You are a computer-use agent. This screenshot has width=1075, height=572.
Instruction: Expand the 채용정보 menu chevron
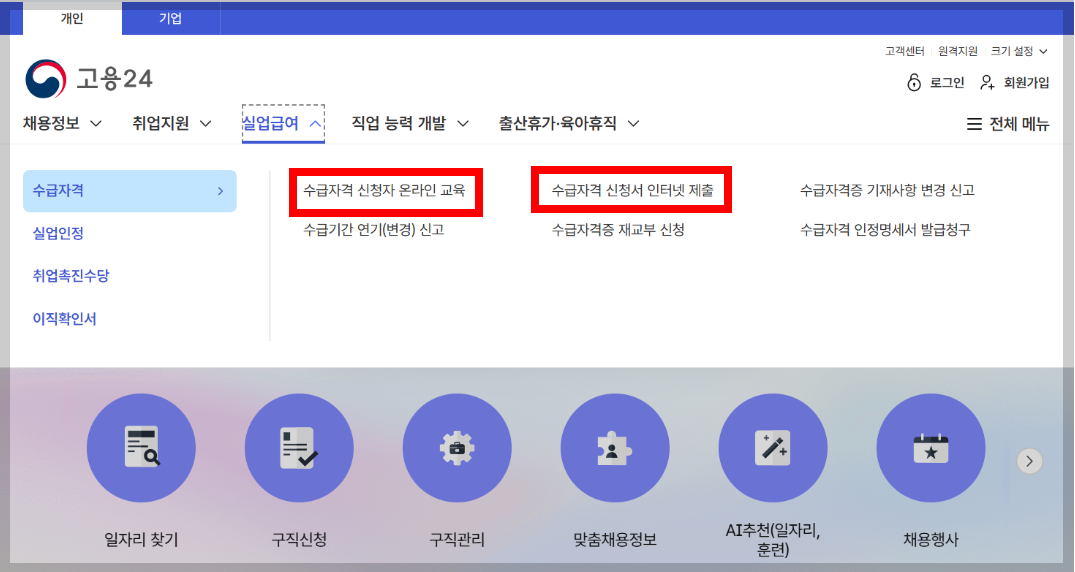[x=96, y=124]
